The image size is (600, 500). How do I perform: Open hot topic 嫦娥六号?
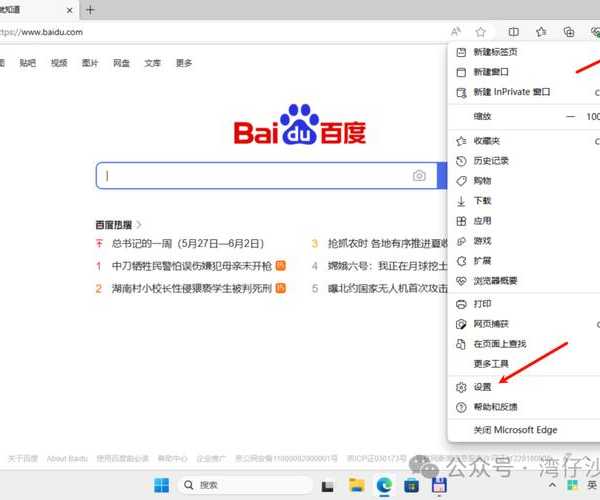click(x=387, y=265)
